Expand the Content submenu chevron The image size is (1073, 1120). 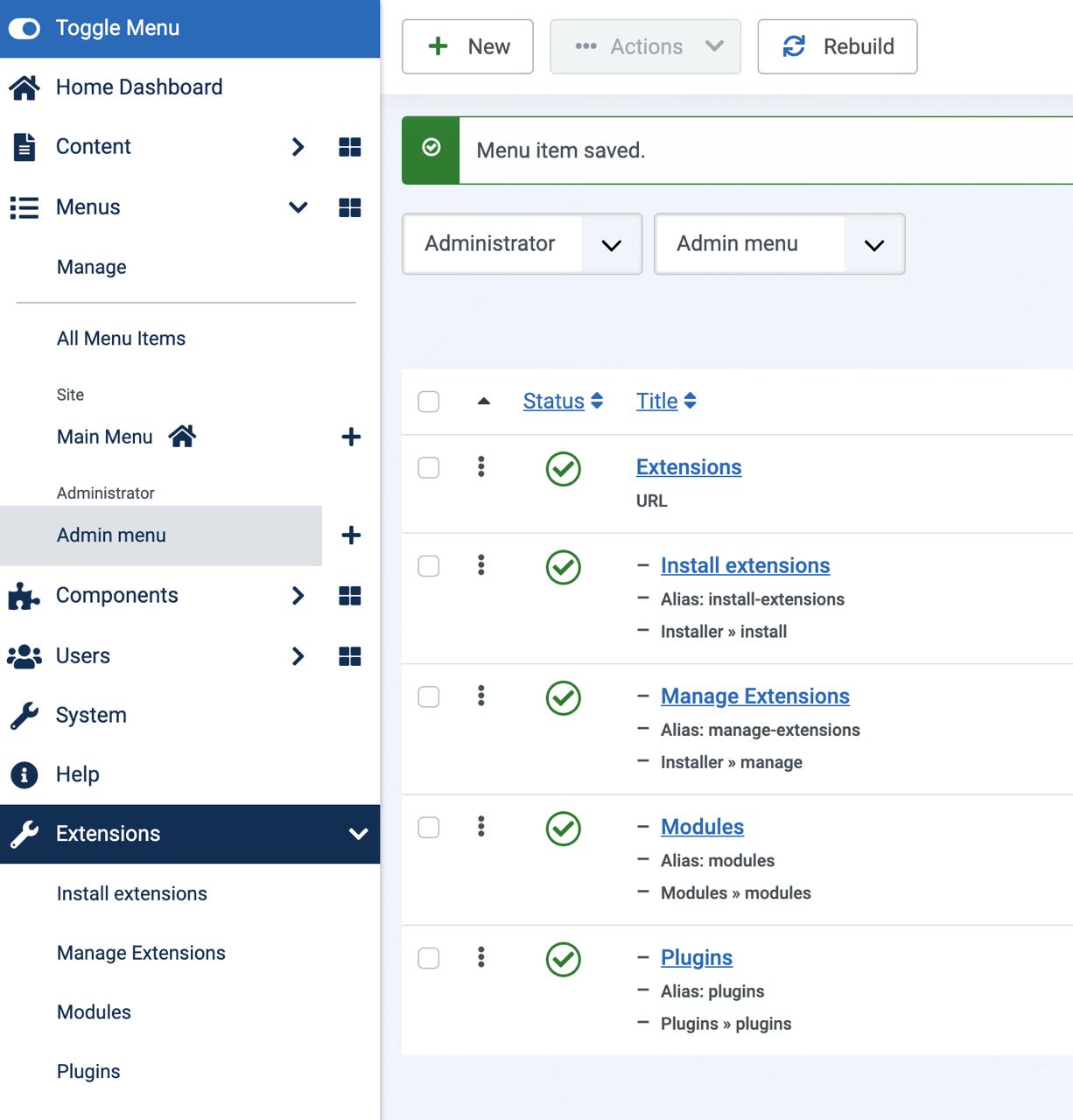pyautogui.click(x=298, y=147)
